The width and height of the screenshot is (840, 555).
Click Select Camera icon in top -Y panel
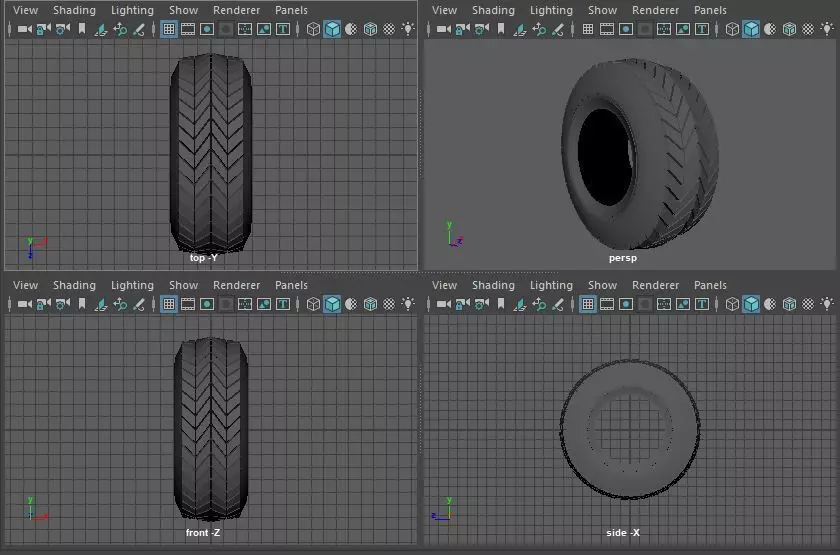pos(25,29)
